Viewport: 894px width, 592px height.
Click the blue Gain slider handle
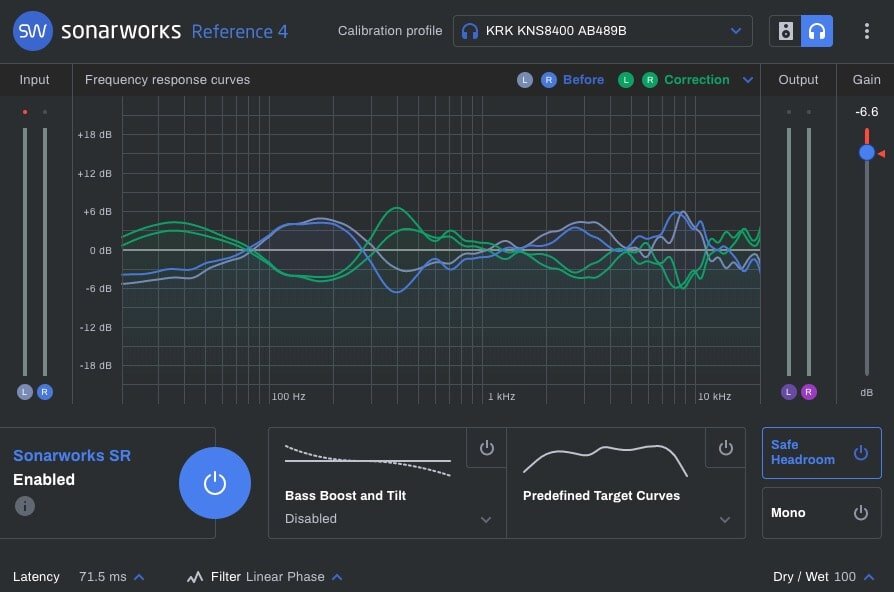tap(867, 153)
